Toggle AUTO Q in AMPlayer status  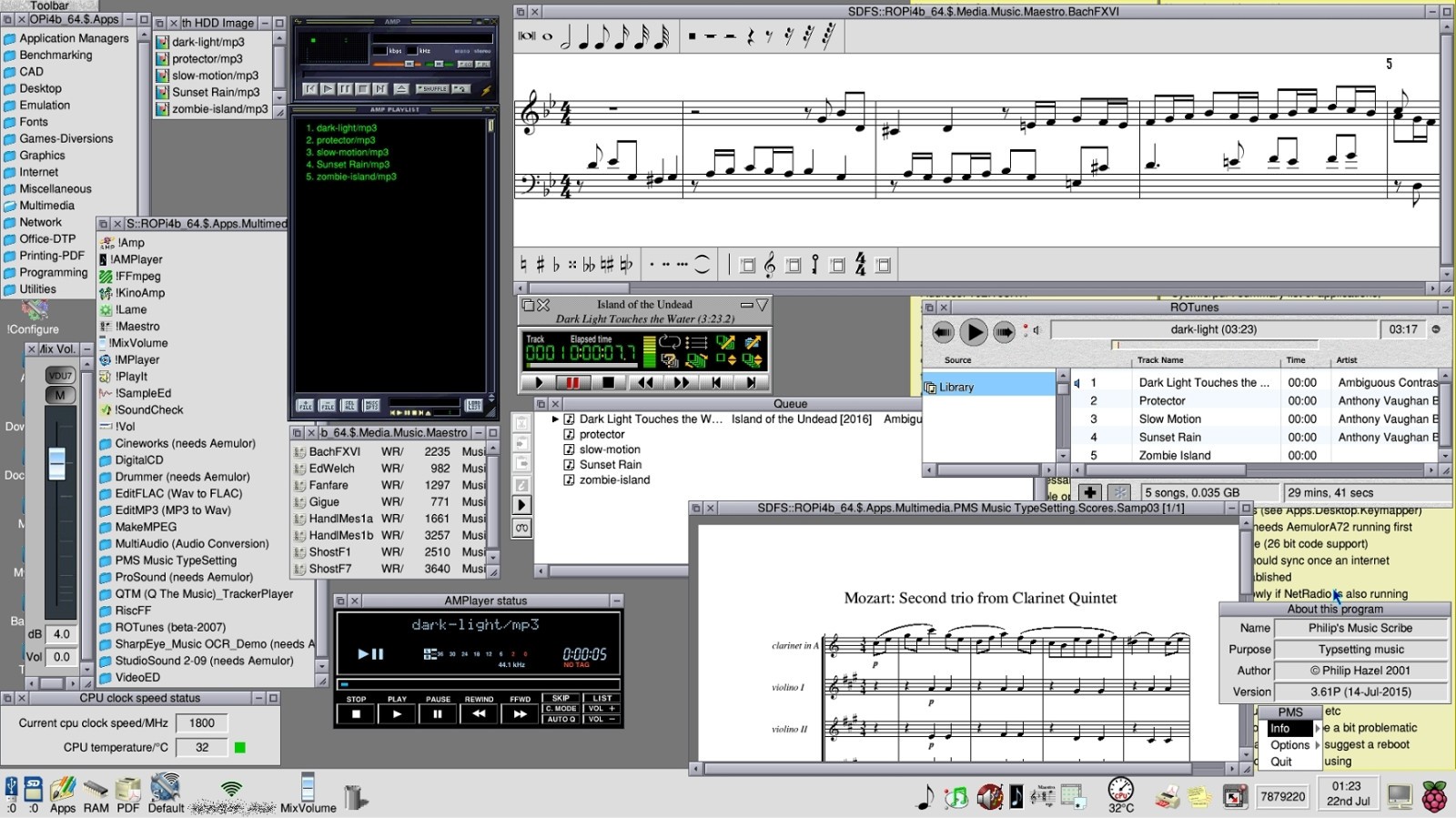(561, 720)
